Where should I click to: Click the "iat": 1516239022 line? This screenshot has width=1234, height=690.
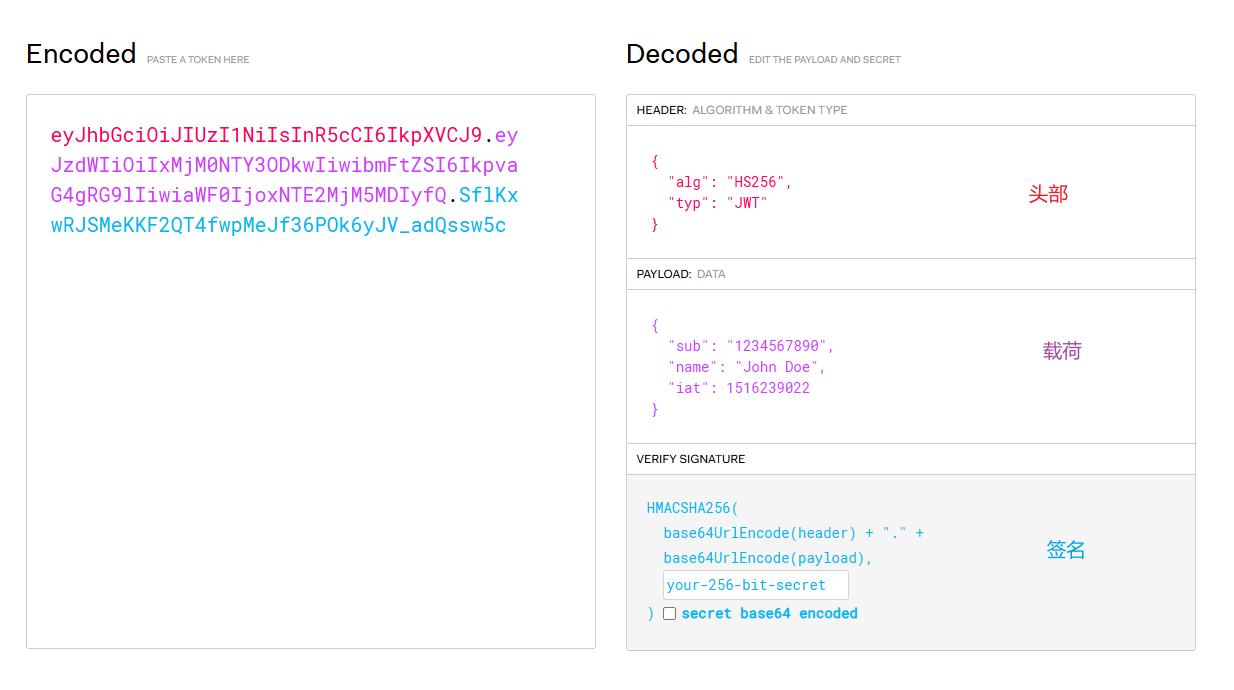pyautogui.click(x=739, y=388)
